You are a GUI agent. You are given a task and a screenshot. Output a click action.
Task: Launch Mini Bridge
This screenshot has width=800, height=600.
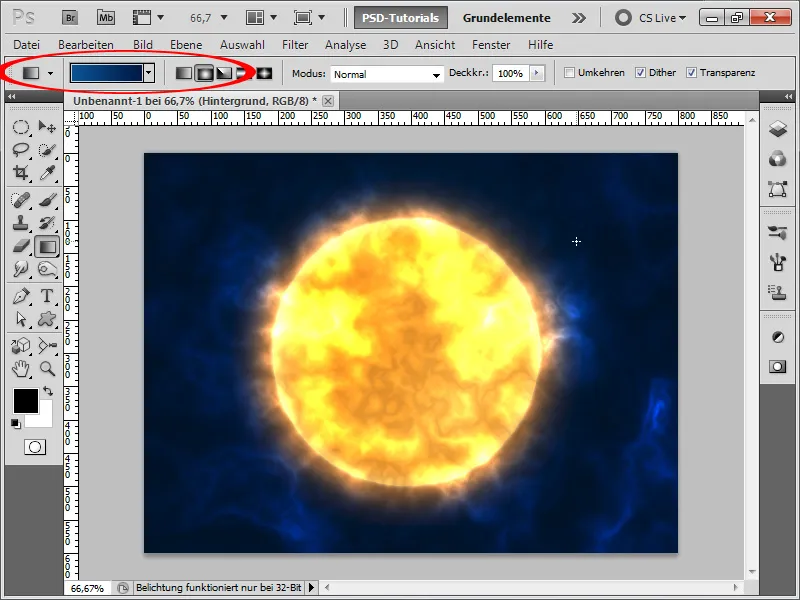click(106, 18)
